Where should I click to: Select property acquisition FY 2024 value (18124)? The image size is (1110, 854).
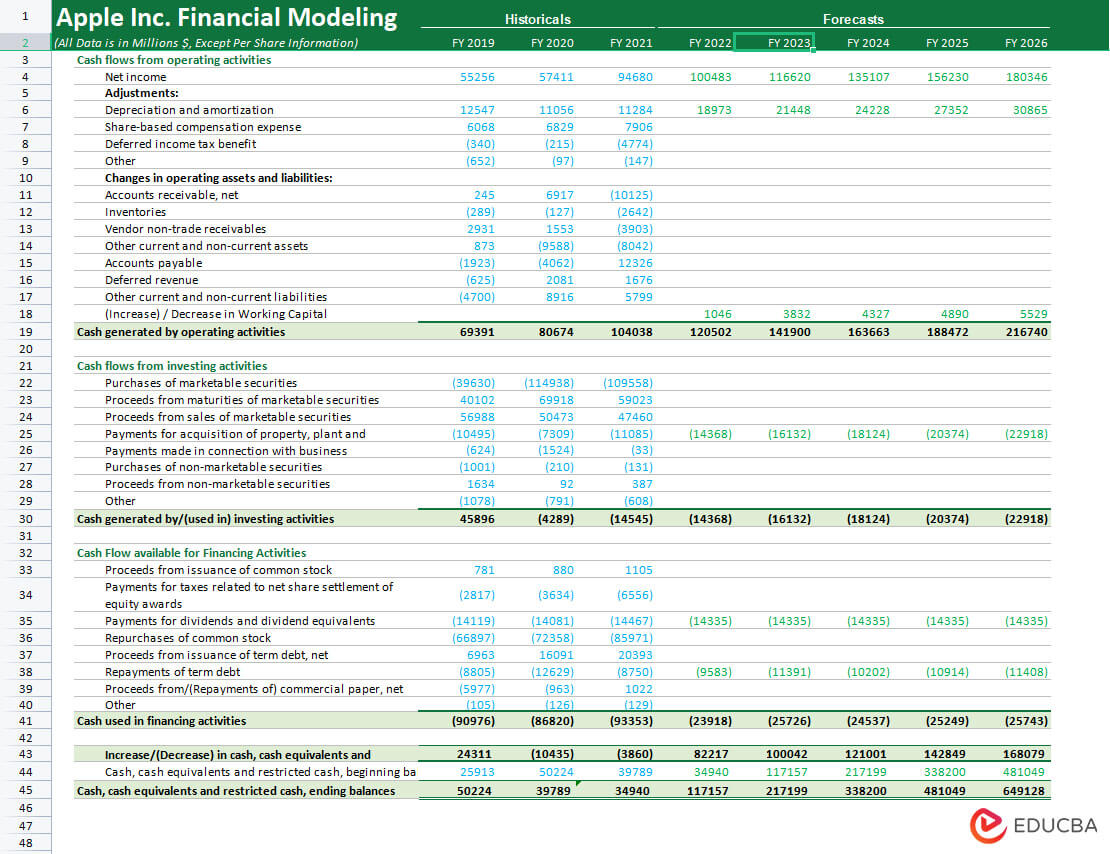[x=868, y=433]
